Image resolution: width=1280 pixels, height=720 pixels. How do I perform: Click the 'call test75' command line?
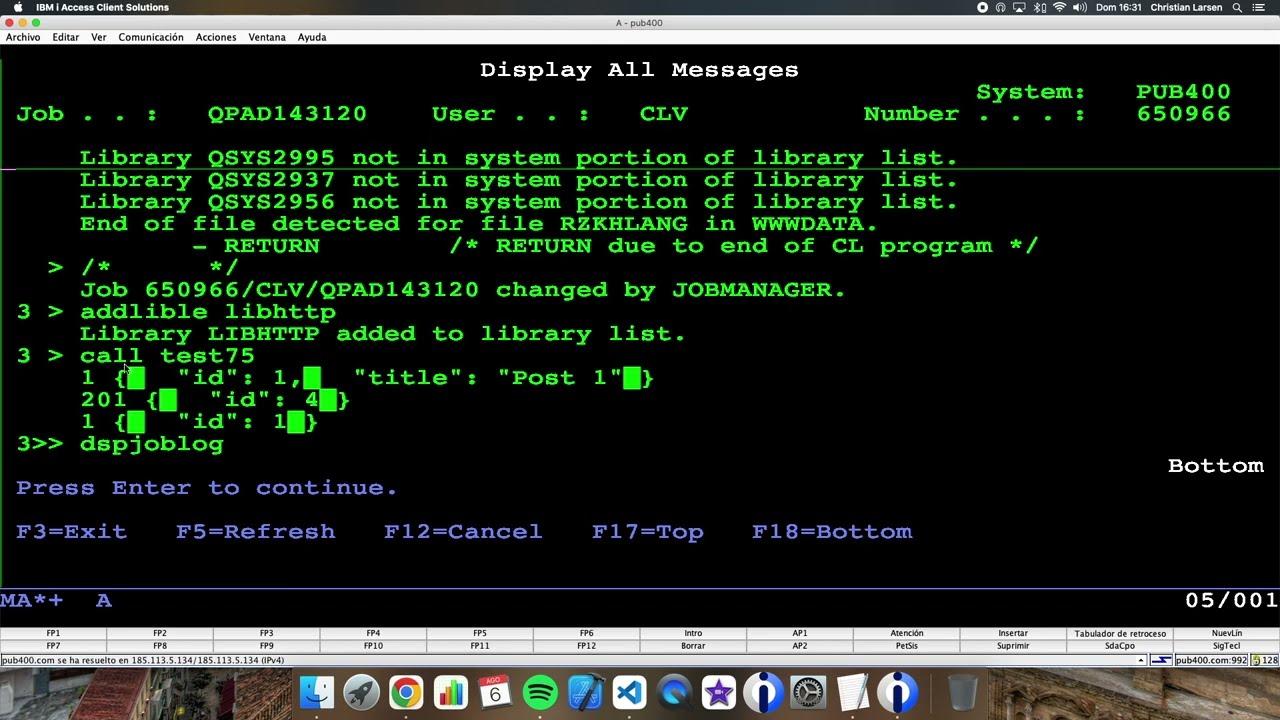pyautogui.click(x=167, y=356)
